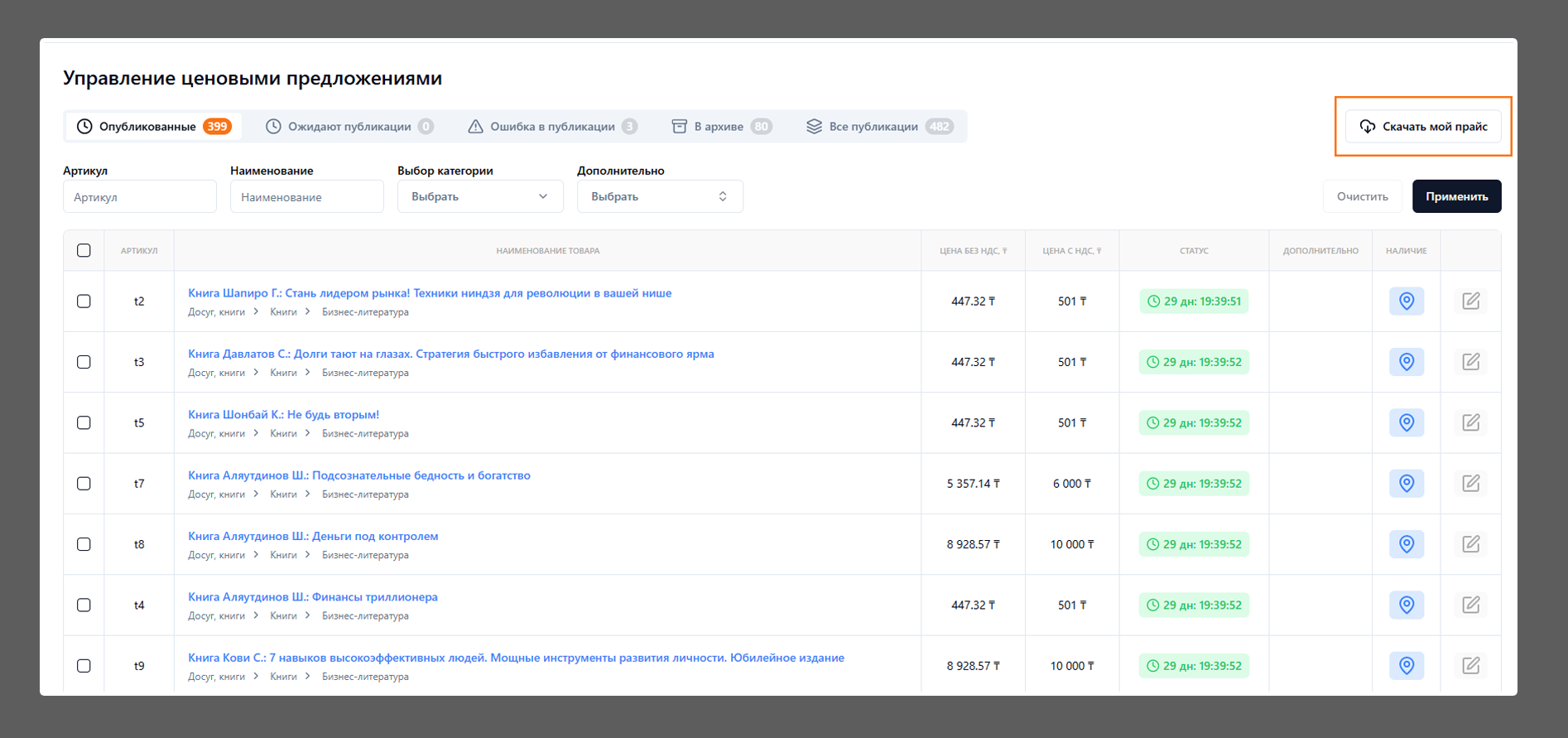Open location icon for row t9
The width and height of the screenshot is (1568, 738).
click(x=1406, y=665)
